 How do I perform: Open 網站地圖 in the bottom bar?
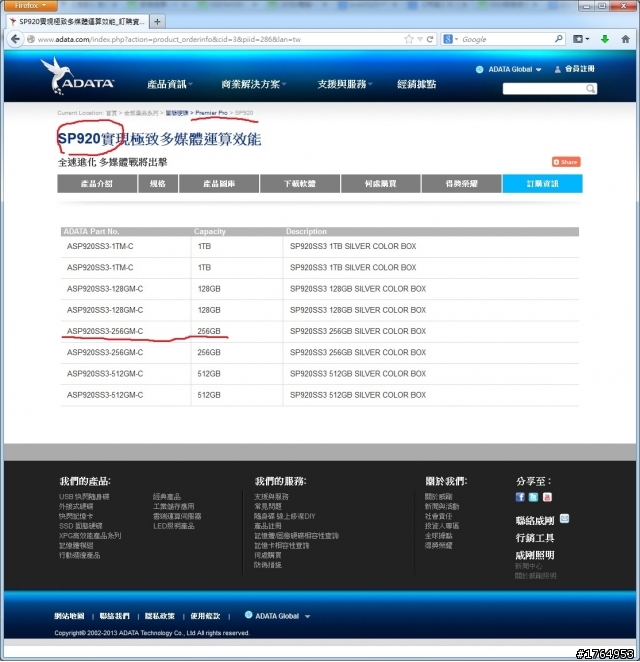click(x=69, y=616)
